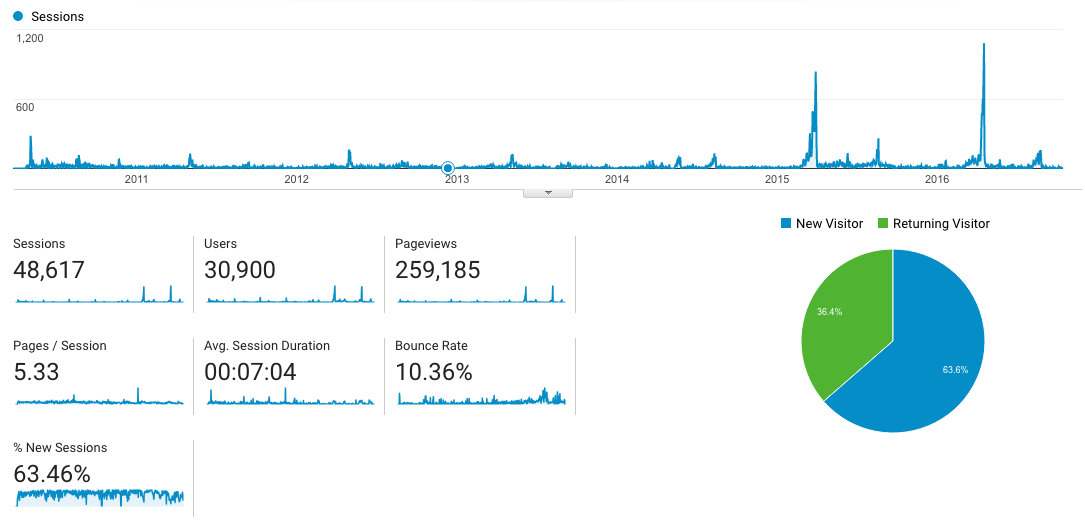Screen dimensions: 1085x520
Task: Click the 30,900 users value
Action: (x=239, y=270)
